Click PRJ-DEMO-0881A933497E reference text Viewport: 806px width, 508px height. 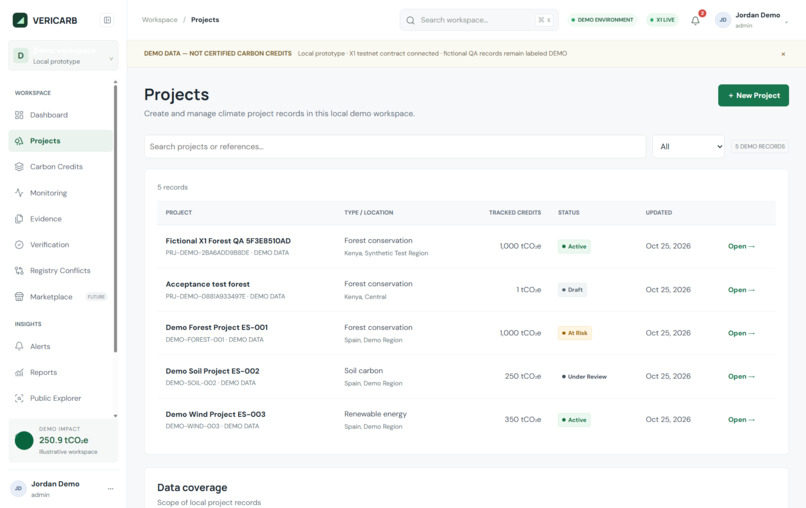[206, 297]
